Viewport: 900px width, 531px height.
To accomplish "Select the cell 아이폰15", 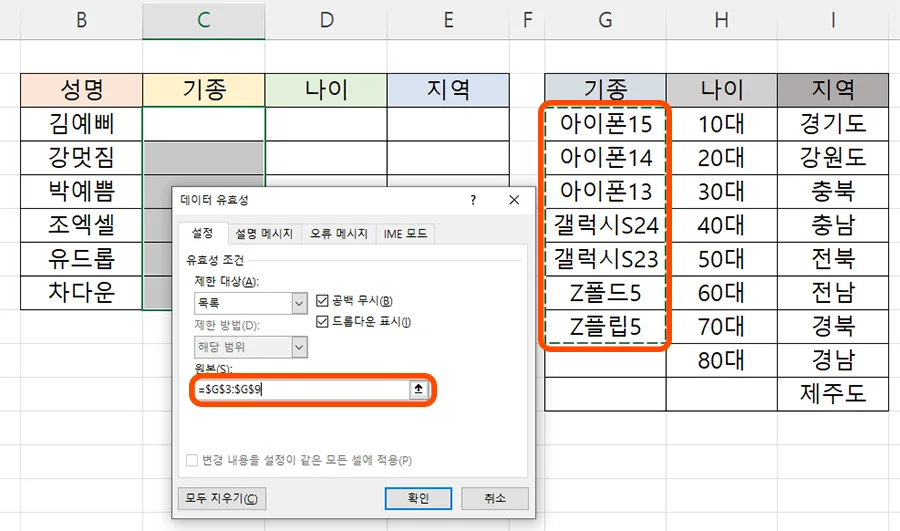I will (x=606, y=124).
